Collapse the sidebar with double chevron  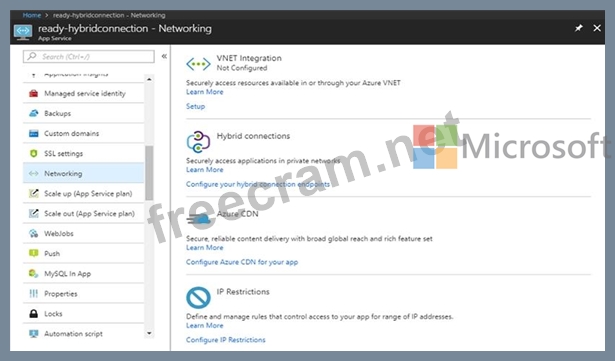point(164,56)
